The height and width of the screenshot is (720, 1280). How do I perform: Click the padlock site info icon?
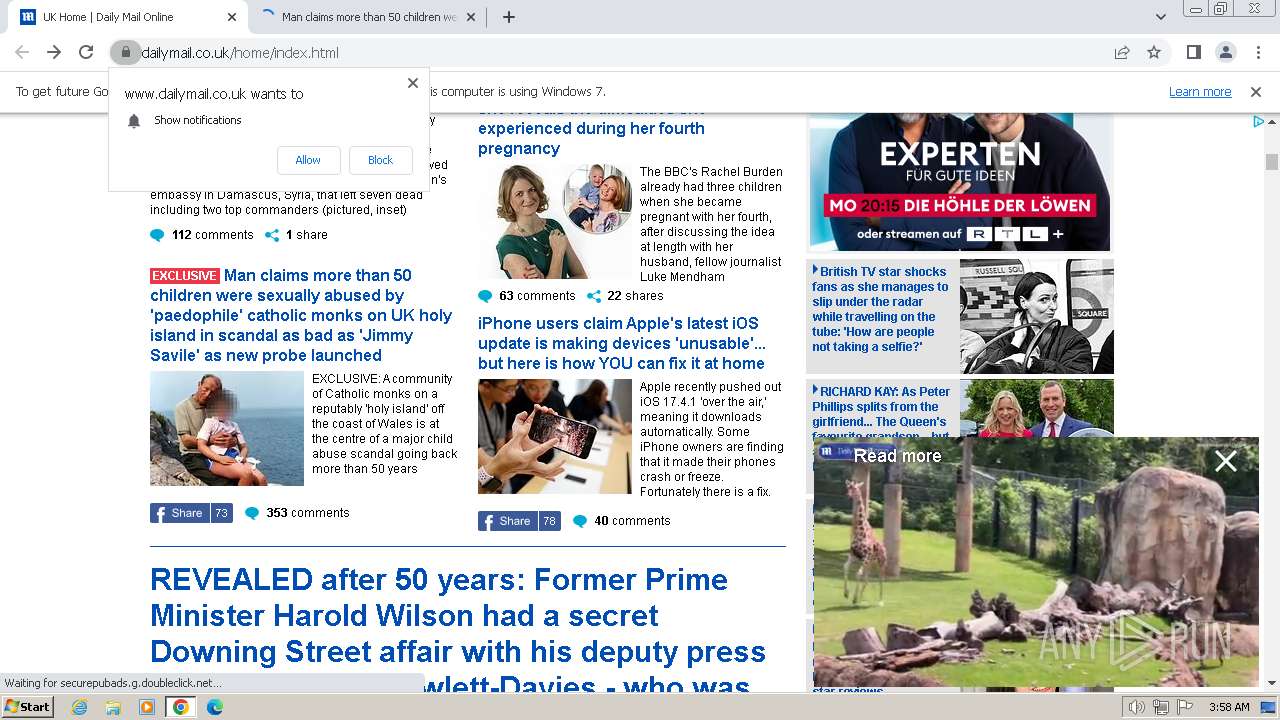(125, 52)
